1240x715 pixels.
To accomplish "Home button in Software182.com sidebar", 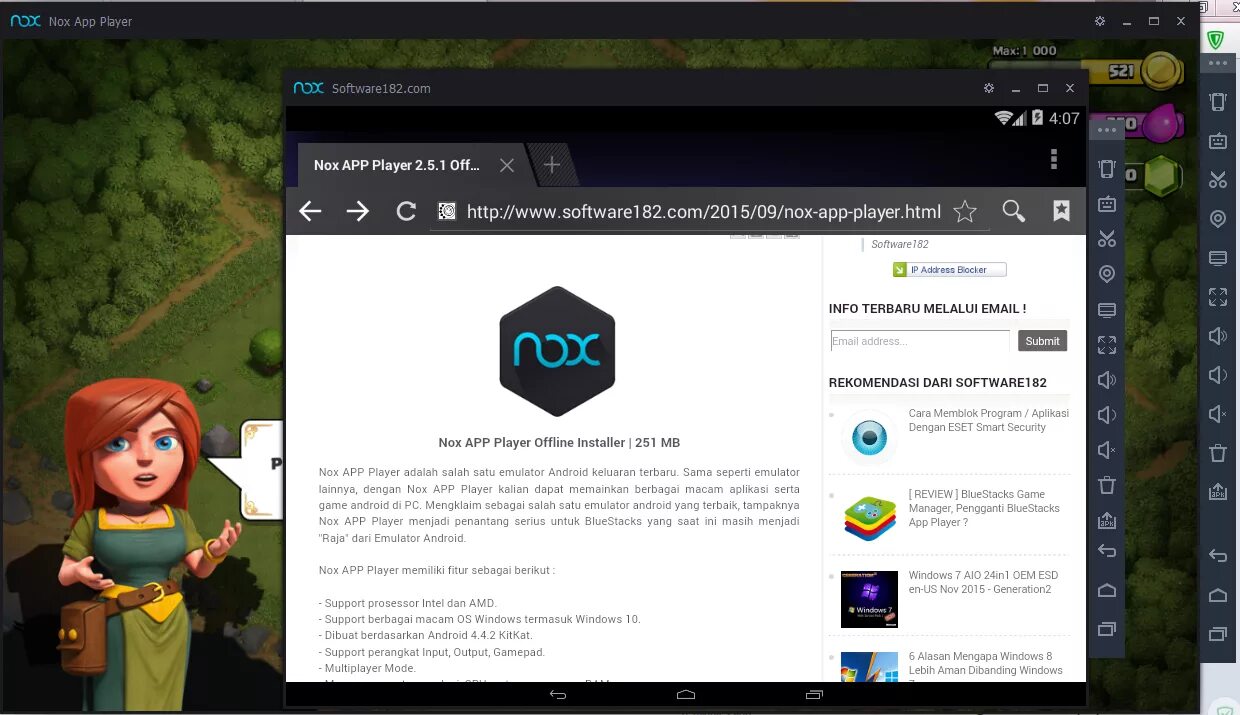I will pyautogui.click(x=1107, y=590).
